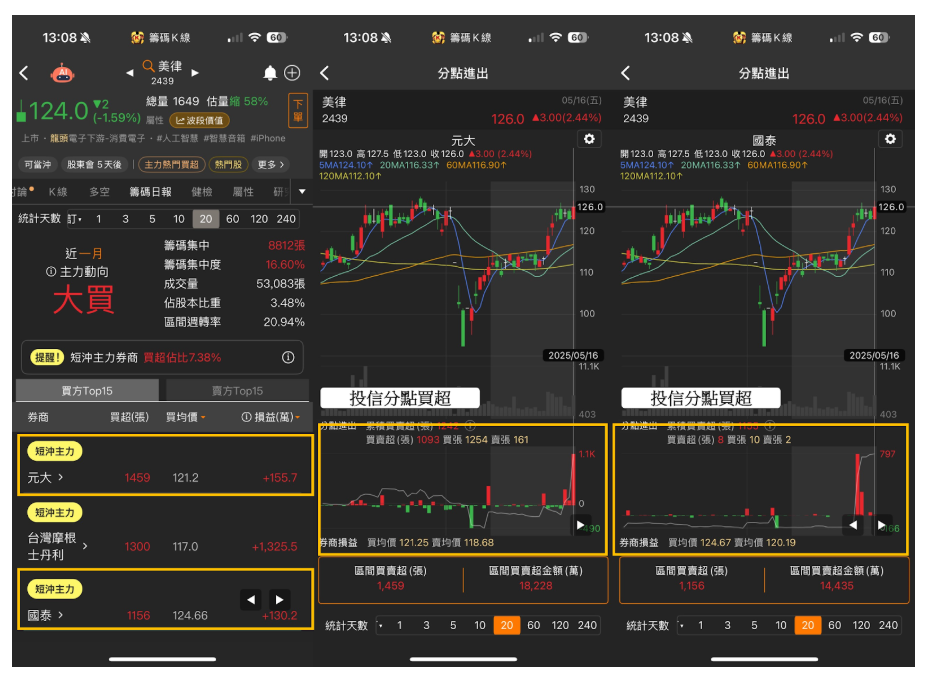Select 60 day statistics in left panel
This screenshot has height=684, width=928.
tap(233, 219)
